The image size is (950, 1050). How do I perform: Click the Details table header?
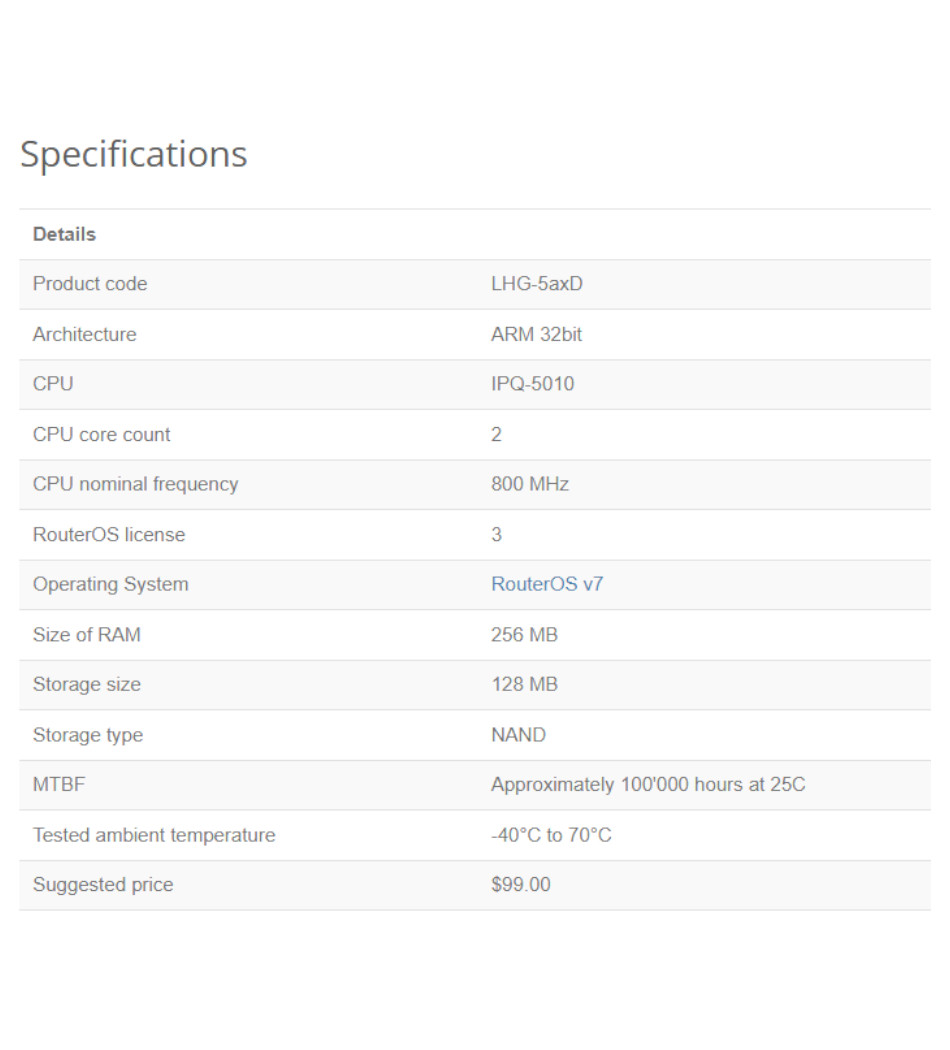[64, 234]
